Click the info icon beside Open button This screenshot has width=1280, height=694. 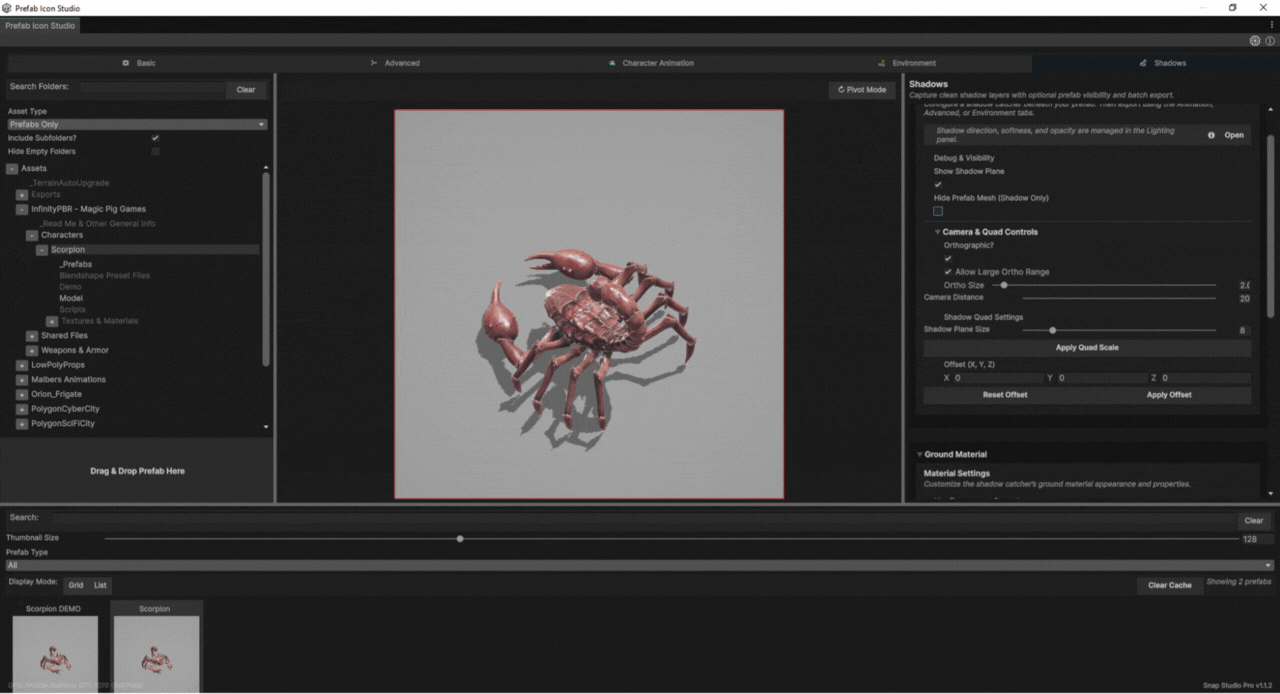point(1211,135)
